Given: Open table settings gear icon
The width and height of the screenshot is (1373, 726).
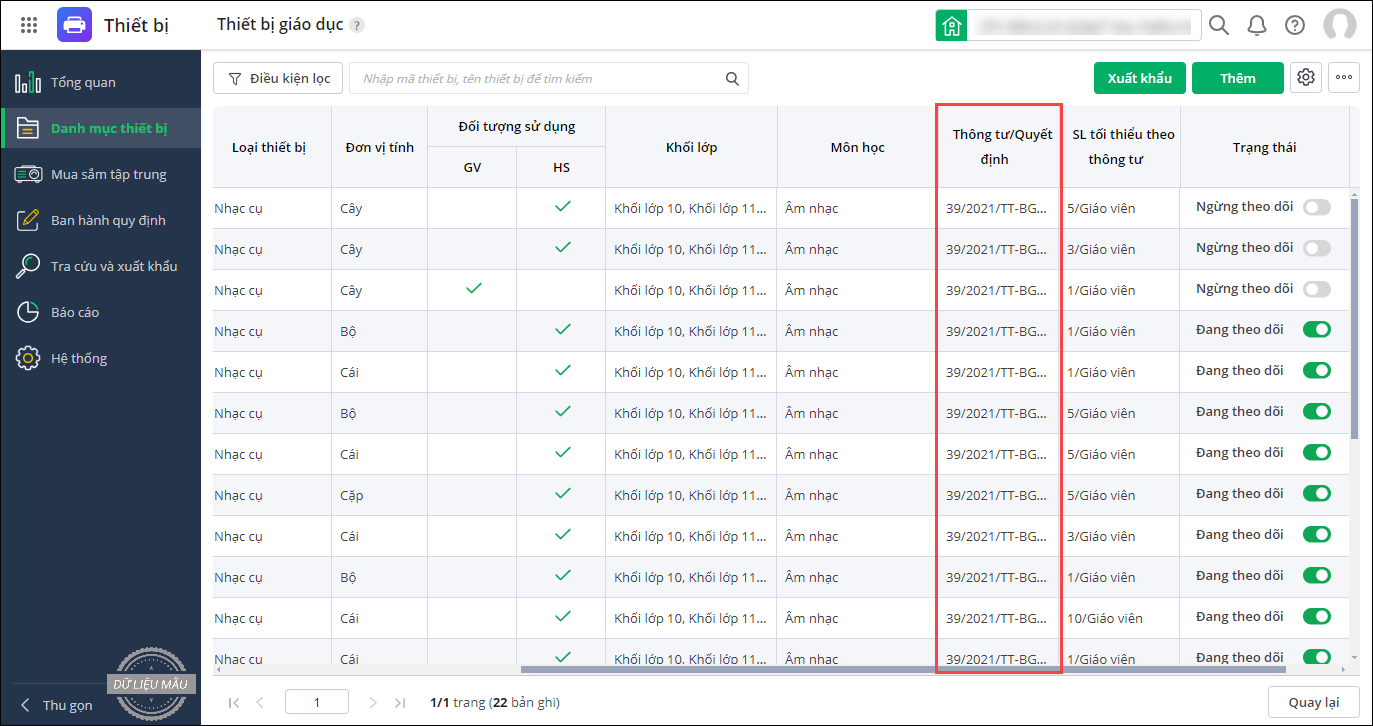Looking at the screenshot, I should (x=1305, y=78).
